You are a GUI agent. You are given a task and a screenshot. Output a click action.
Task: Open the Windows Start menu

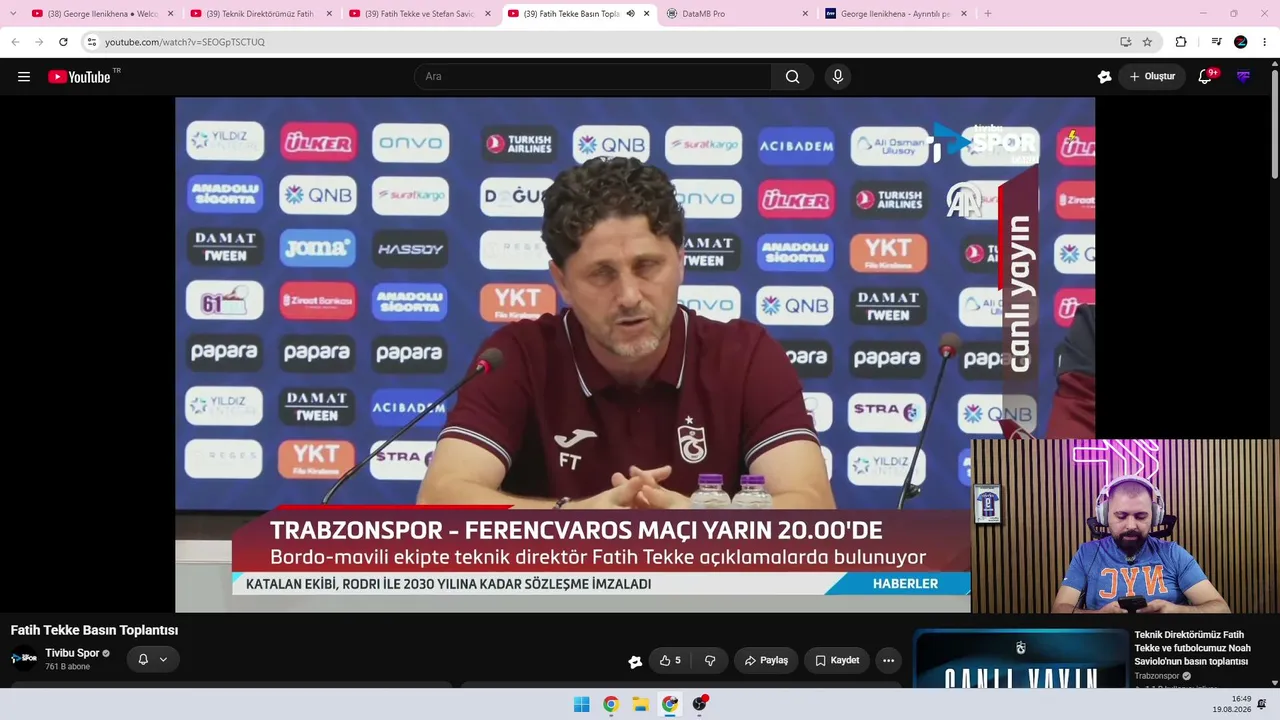tap(581, 704)
